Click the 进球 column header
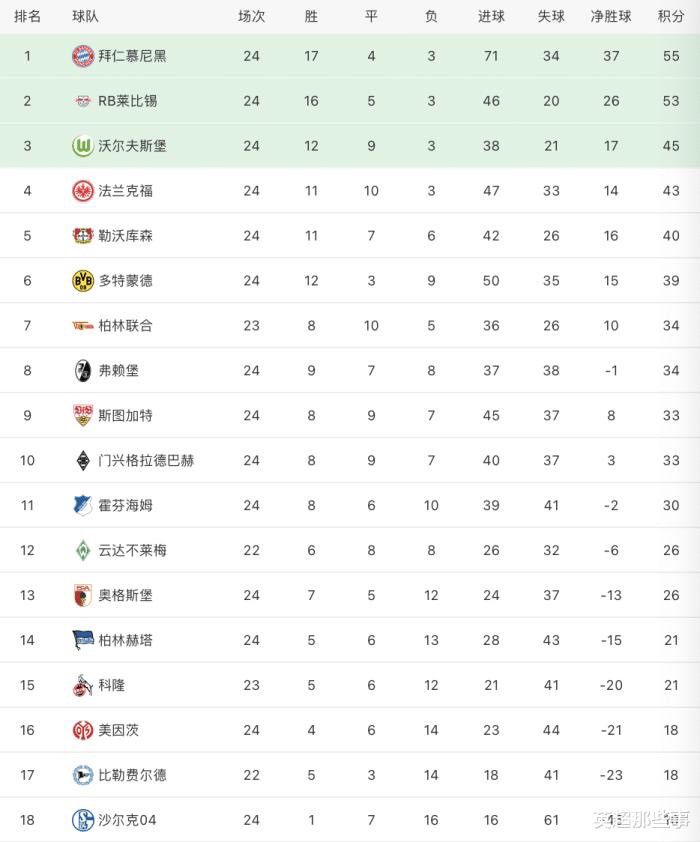The width and height of the screenshot is (700, 842). coord(491,17)
